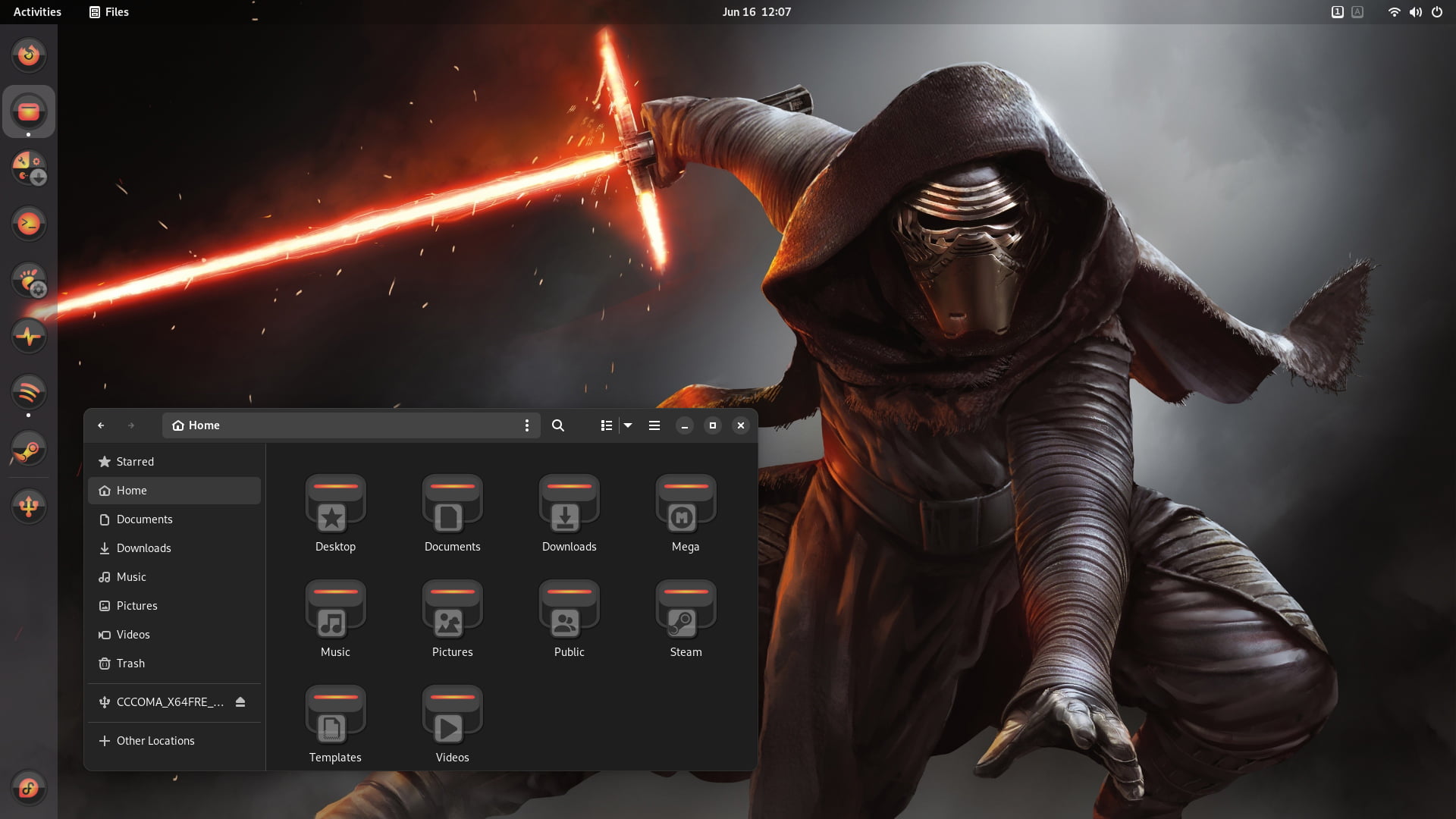Go forward with the forward arrow
1456x819 pixels.
coord(131,425)
